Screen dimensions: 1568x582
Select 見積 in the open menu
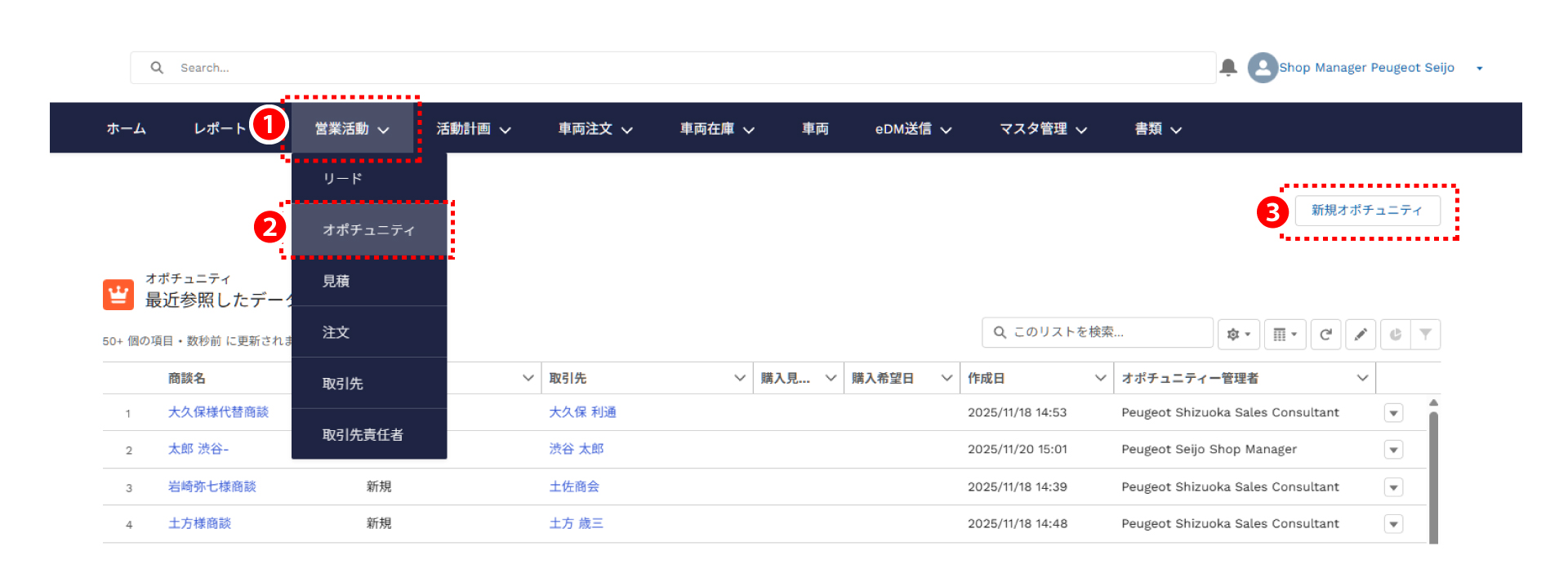(x=336, y=282)
